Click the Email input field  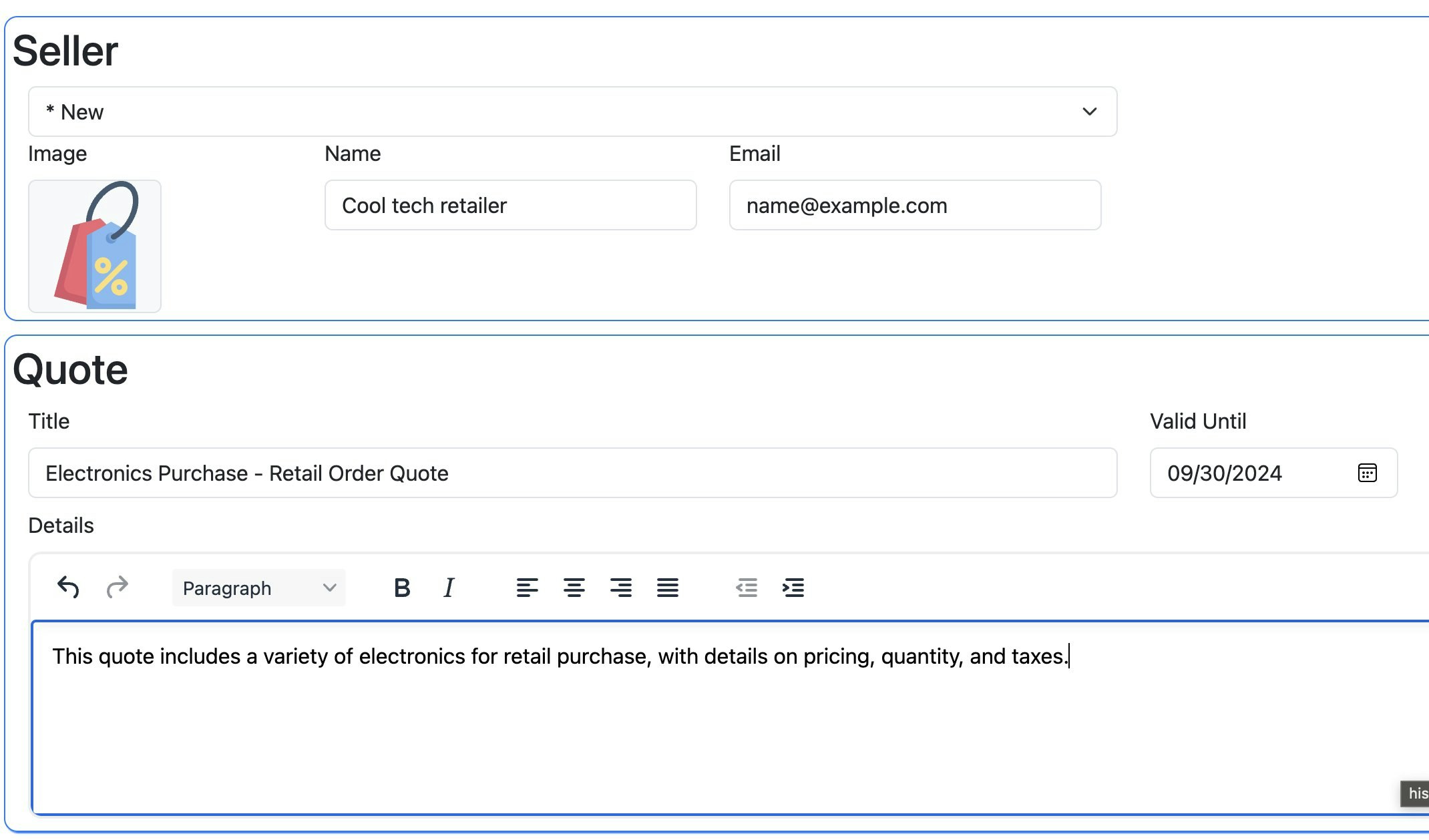tap(914, 205)
